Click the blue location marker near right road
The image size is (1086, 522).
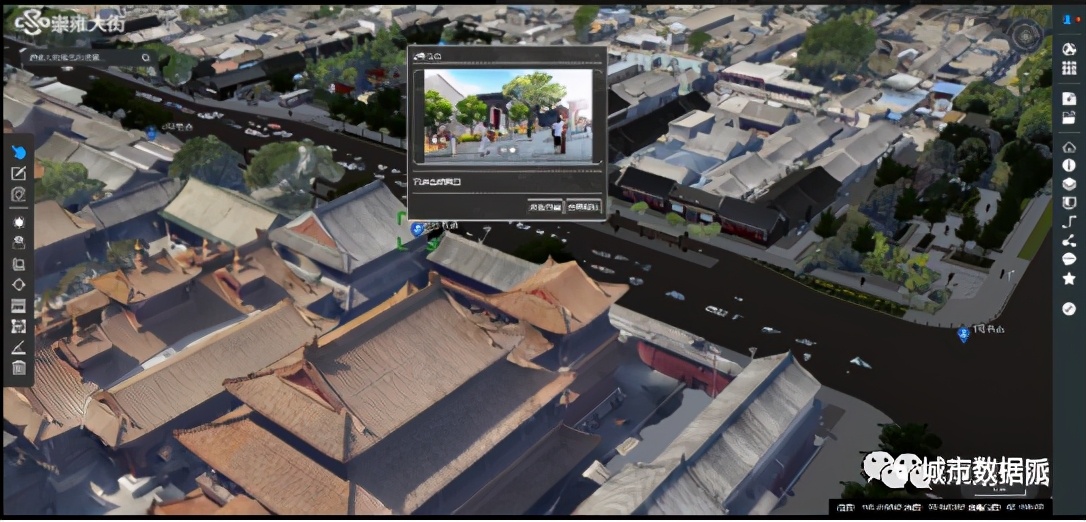tap(963, 334)
